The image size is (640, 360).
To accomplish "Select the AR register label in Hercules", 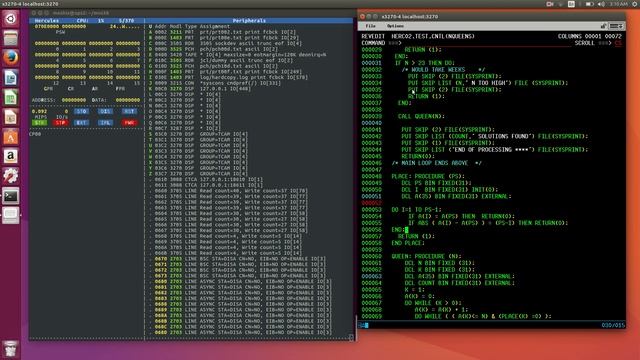I will tap(95, 89).
